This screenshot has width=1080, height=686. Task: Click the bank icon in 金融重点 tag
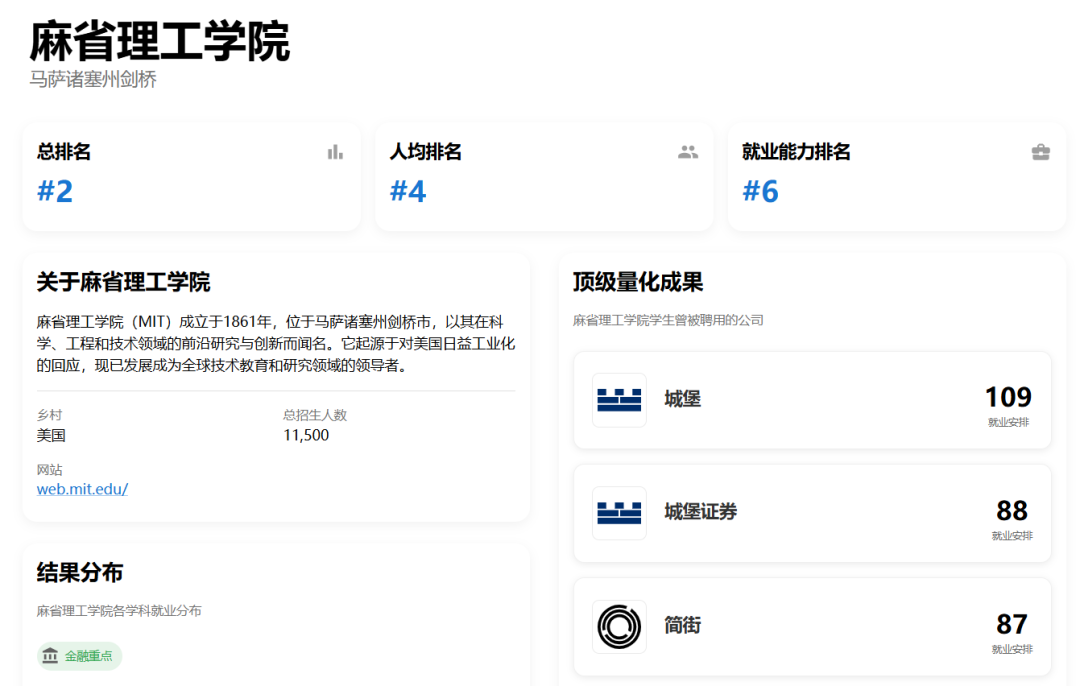(50, 656)
